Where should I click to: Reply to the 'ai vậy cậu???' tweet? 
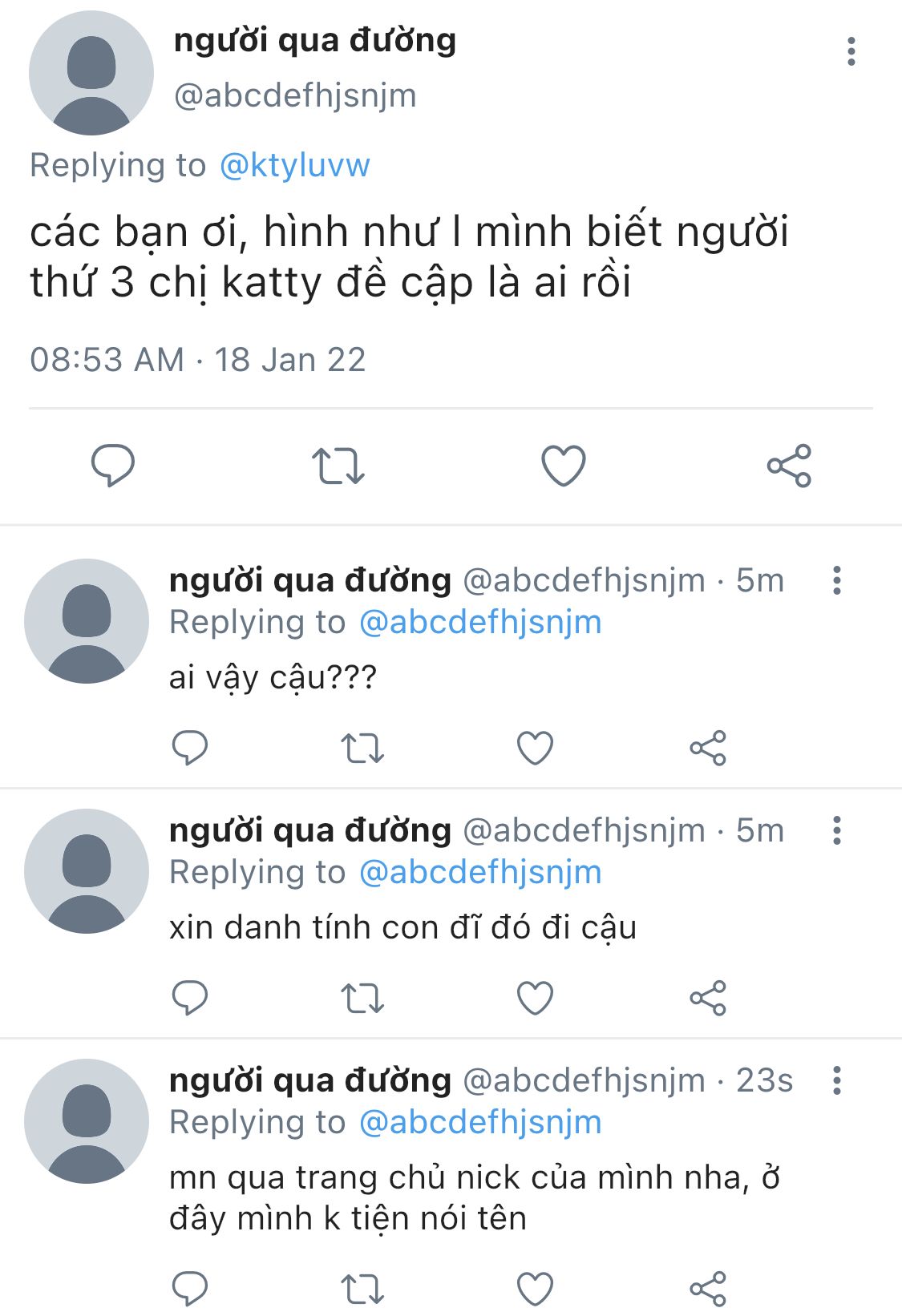pos(190,748)
